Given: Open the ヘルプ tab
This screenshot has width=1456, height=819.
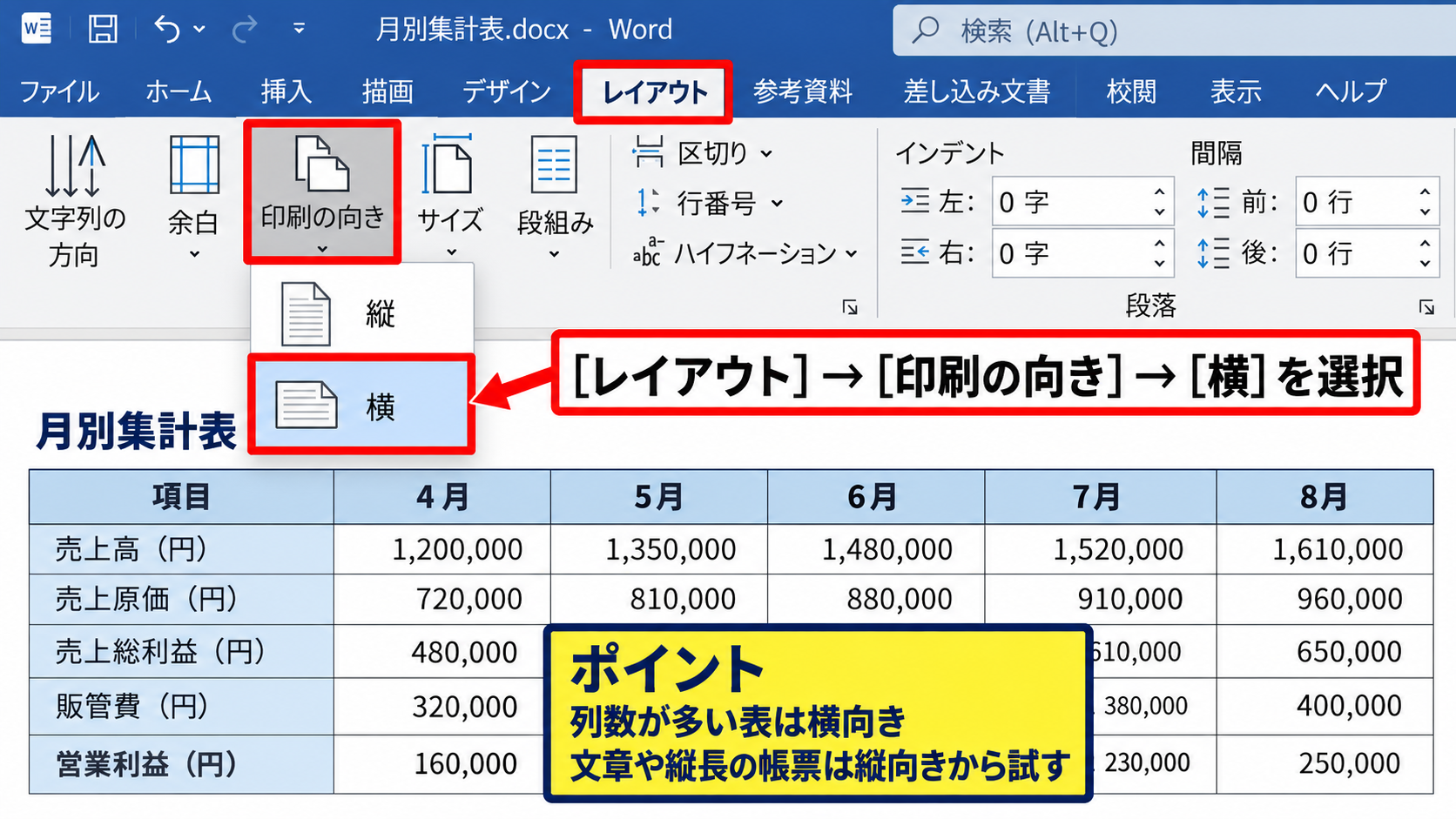Looking at the screenshot, I should click(1351, 91).
